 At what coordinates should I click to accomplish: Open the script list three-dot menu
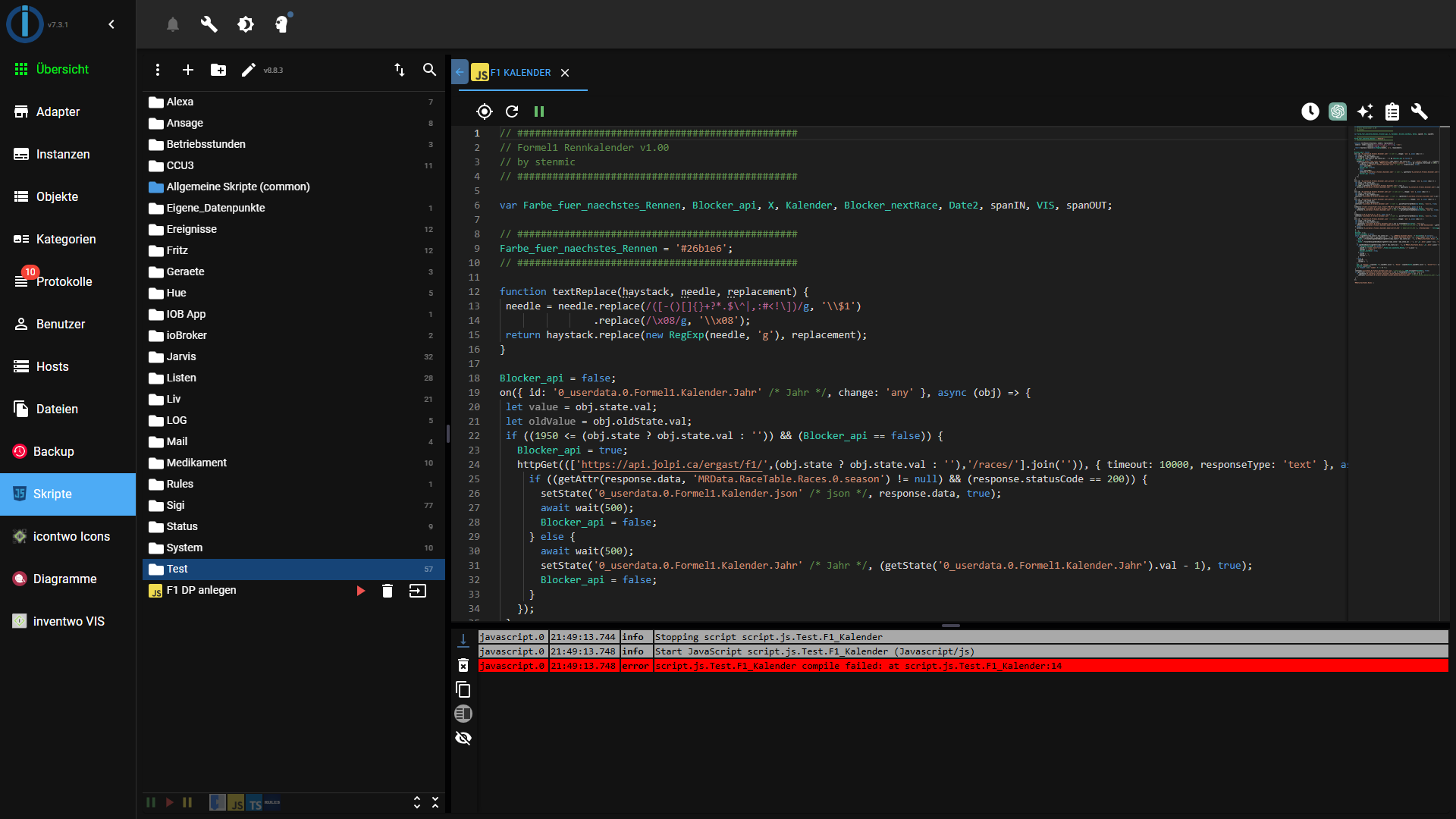pos(158,70)
